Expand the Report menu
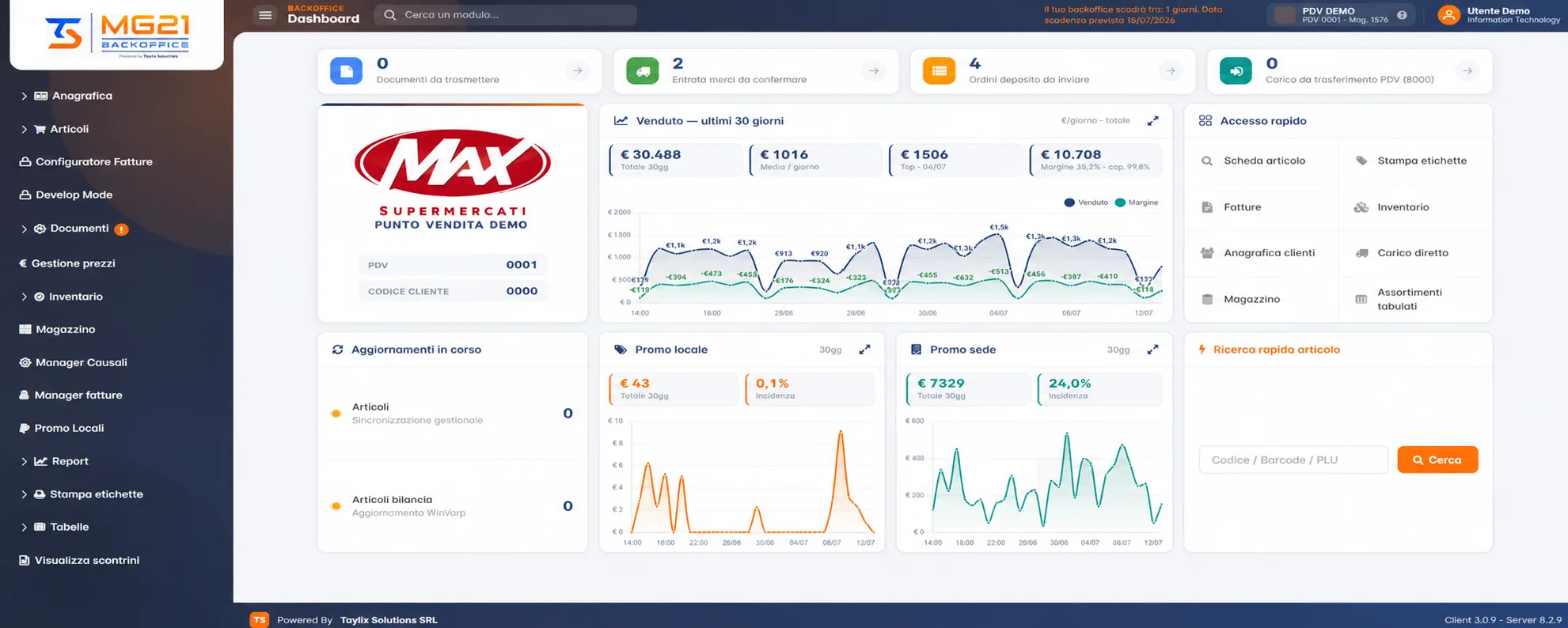Image resolution: width=1568 pixels, height=628 pixels. 55,461
